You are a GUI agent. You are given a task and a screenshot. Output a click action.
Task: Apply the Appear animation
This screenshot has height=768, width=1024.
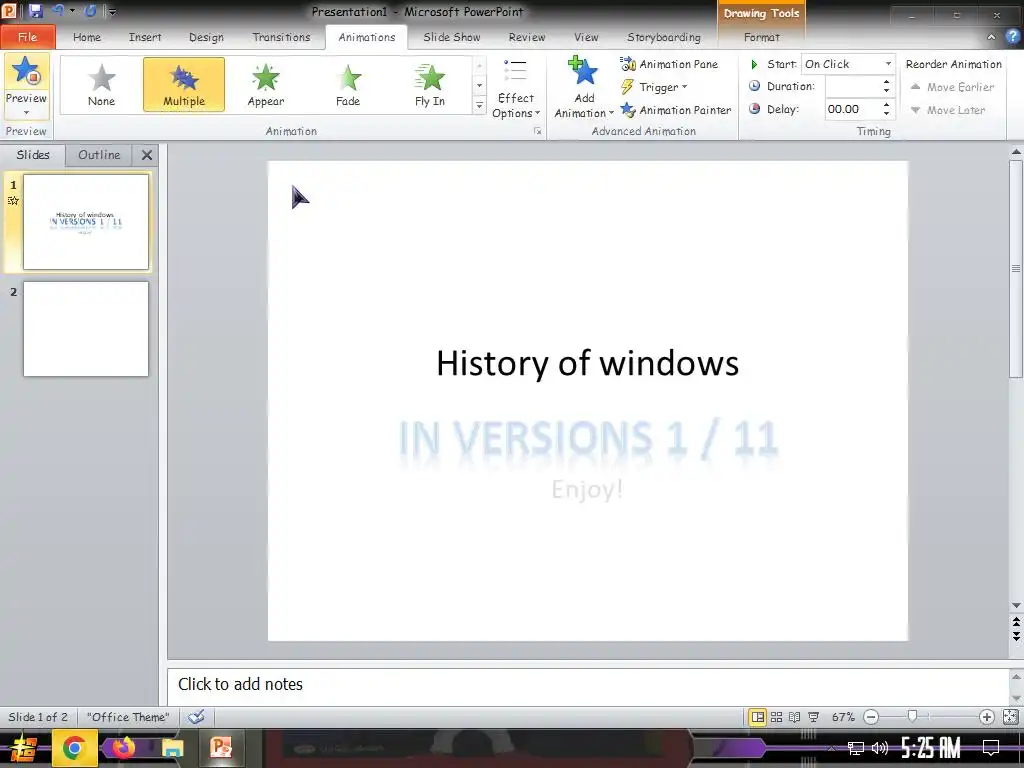coord(266,84)
